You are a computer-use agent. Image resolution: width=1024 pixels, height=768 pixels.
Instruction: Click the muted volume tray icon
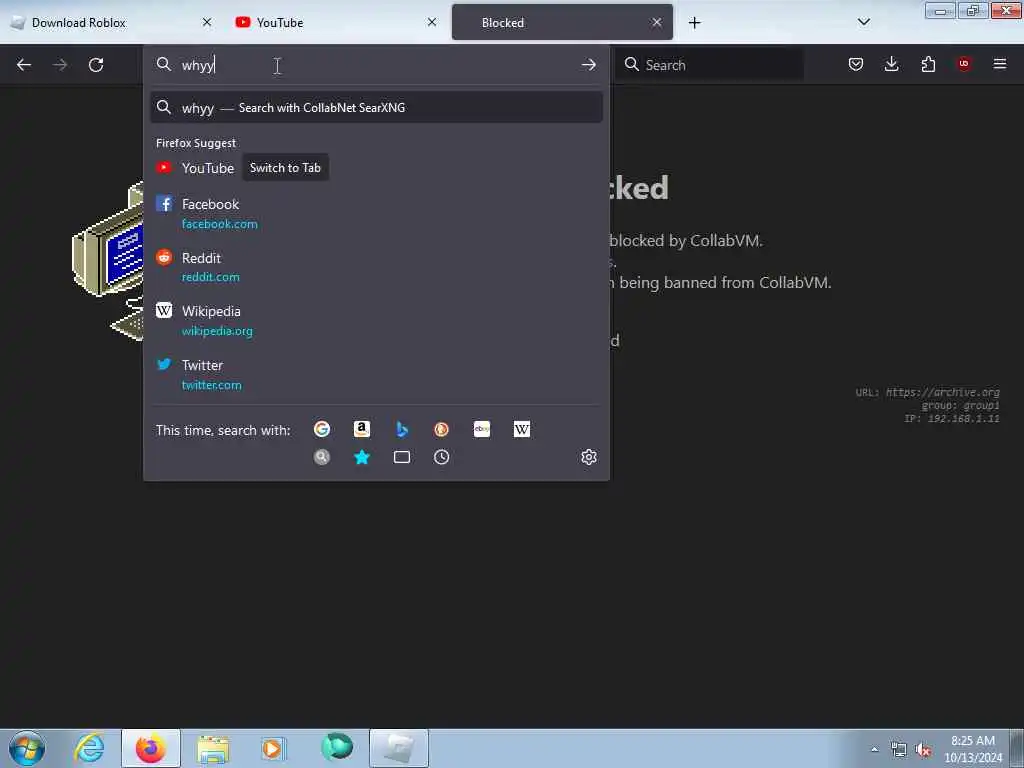point(923,750)
